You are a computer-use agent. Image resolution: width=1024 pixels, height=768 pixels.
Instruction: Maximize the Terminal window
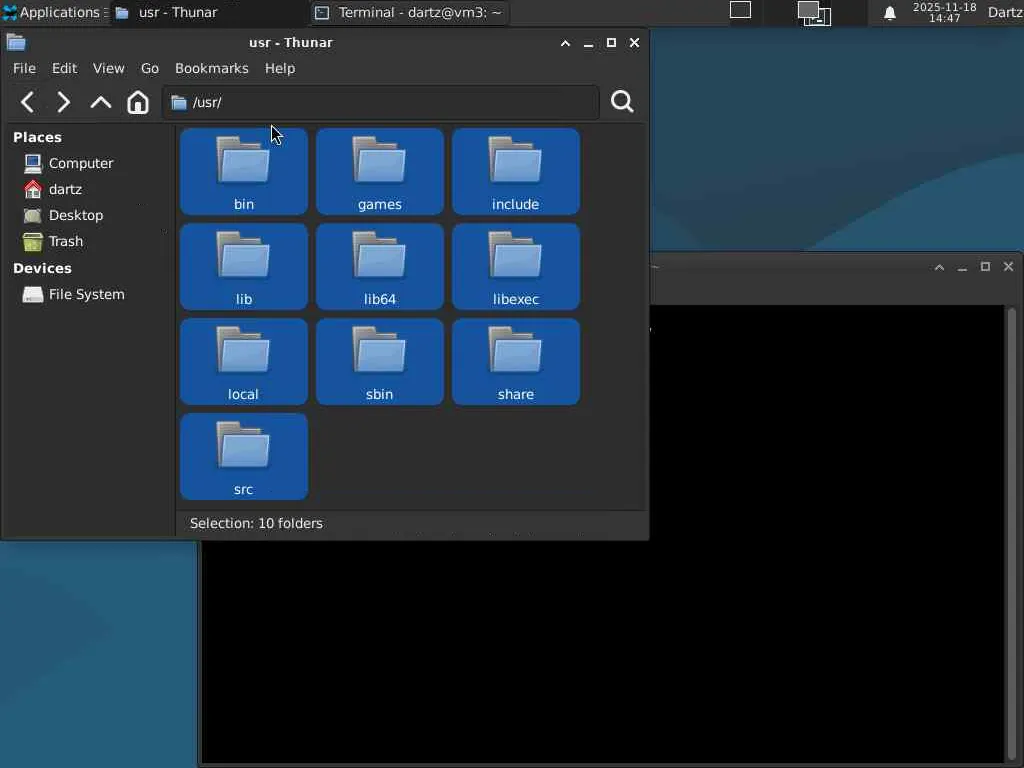985,266
